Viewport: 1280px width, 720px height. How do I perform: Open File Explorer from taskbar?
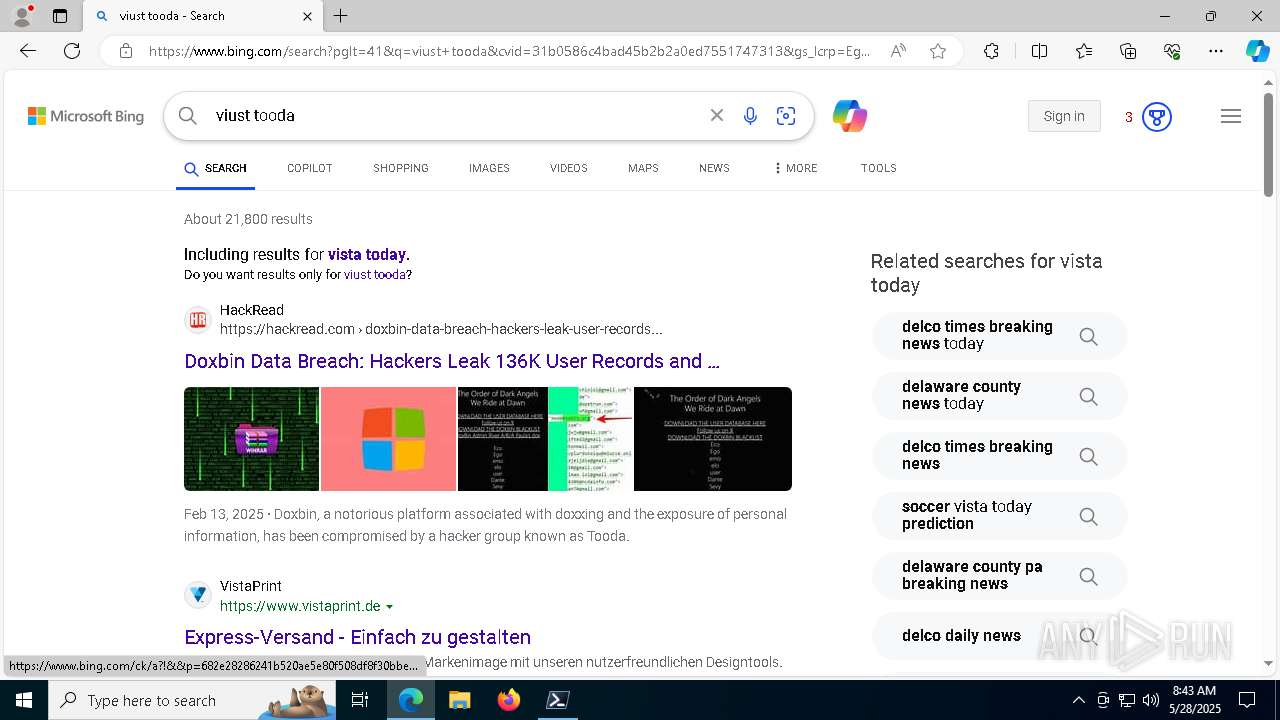(459, 700)
